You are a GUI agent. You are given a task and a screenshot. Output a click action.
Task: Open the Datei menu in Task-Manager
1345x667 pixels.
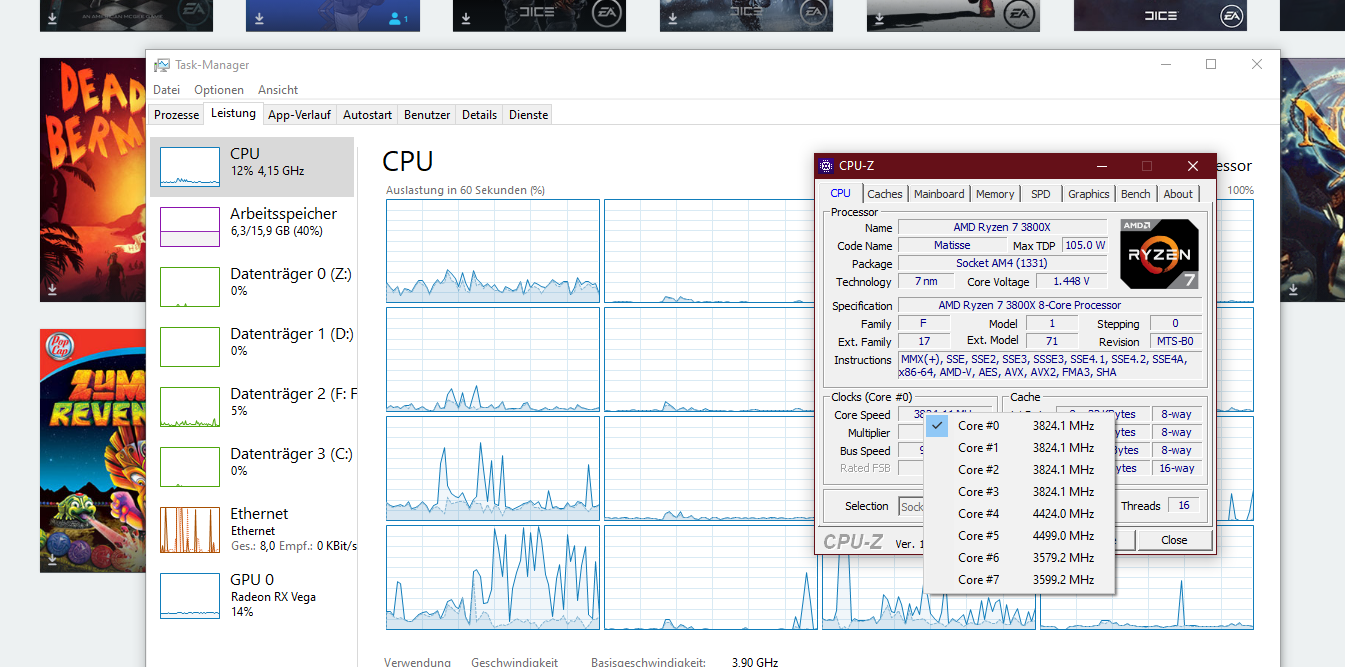click(x=166, y=90)
